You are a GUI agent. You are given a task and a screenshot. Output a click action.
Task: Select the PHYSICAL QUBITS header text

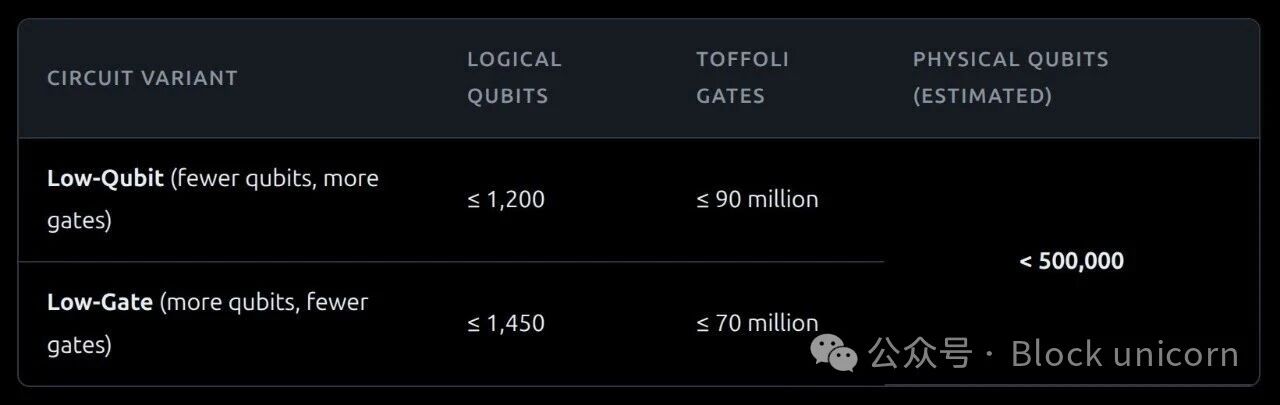click(x=1010, y=59)
